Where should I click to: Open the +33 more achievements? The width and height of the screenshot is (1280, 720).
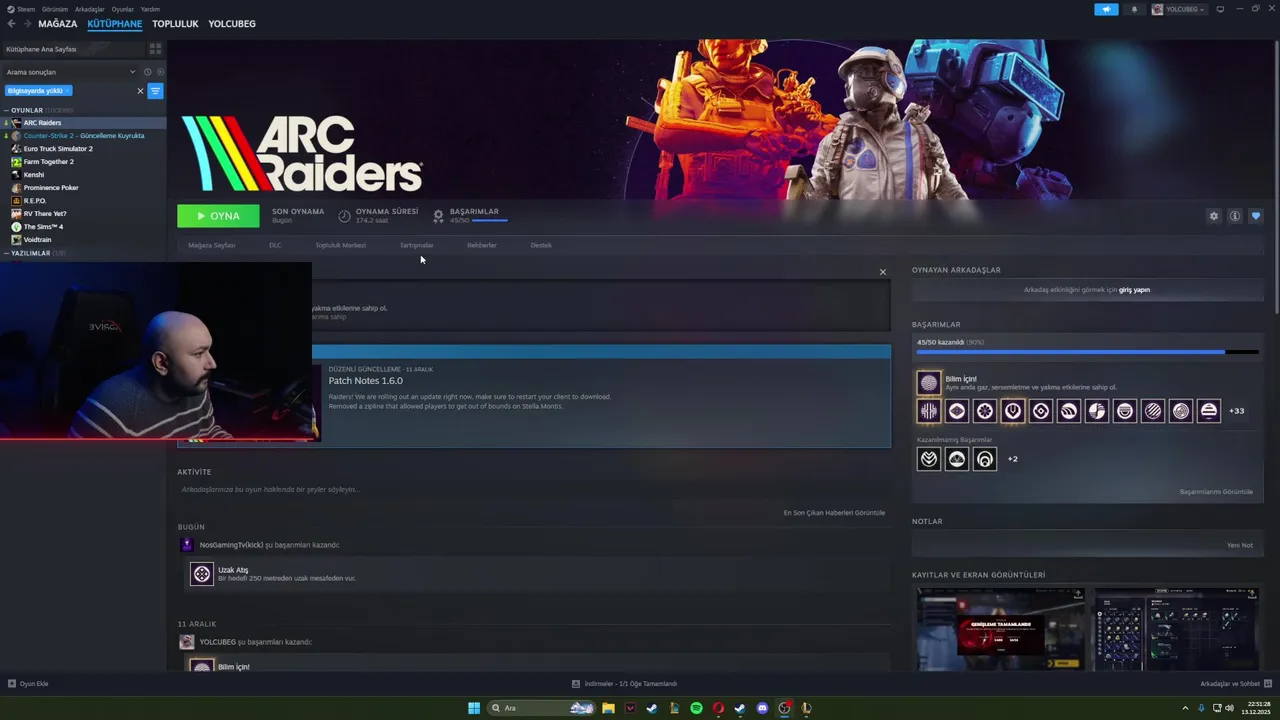[x=1237, y=411]
